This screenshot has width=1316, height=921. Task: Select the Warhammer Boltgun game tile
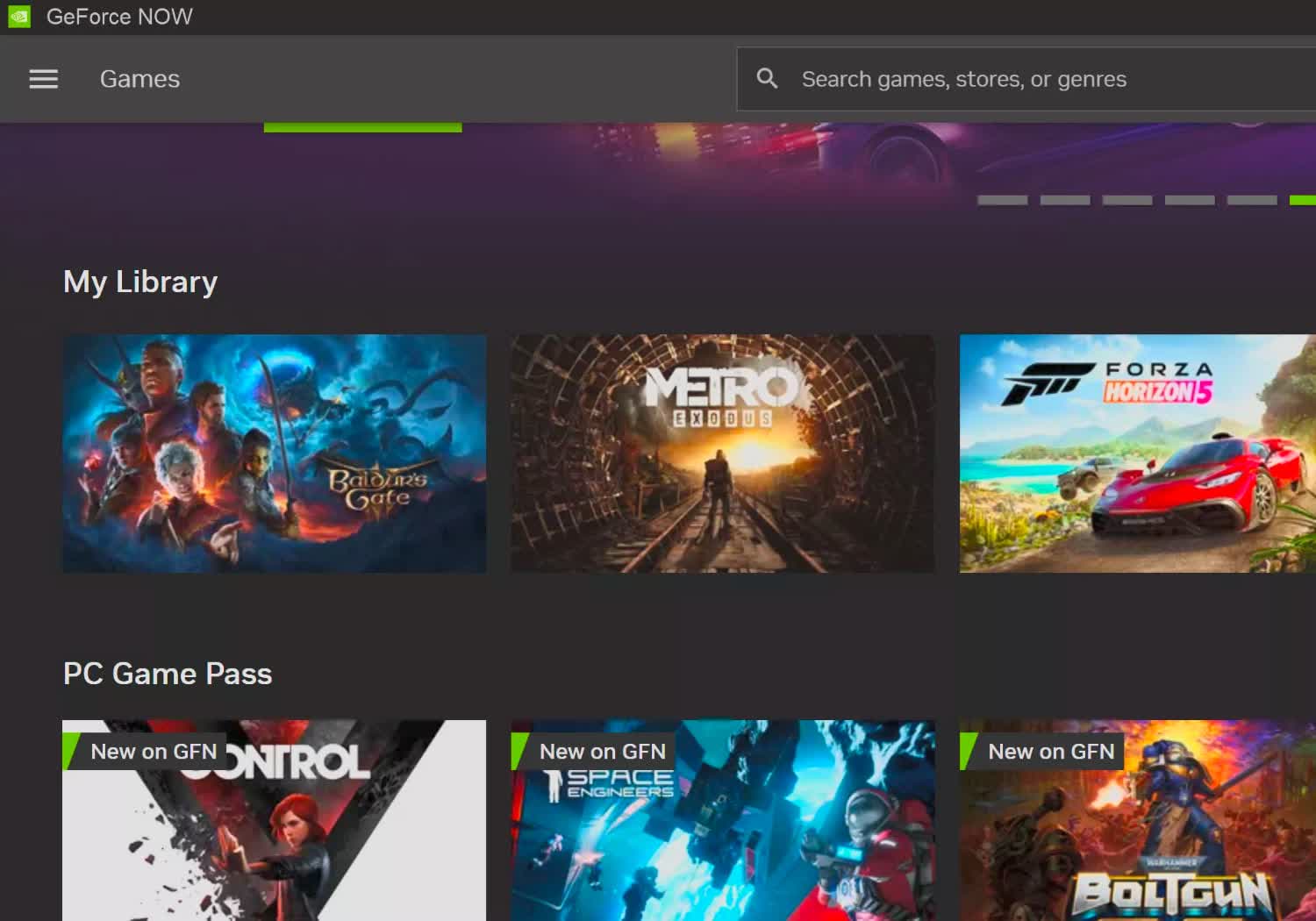tap(1138, 820)
